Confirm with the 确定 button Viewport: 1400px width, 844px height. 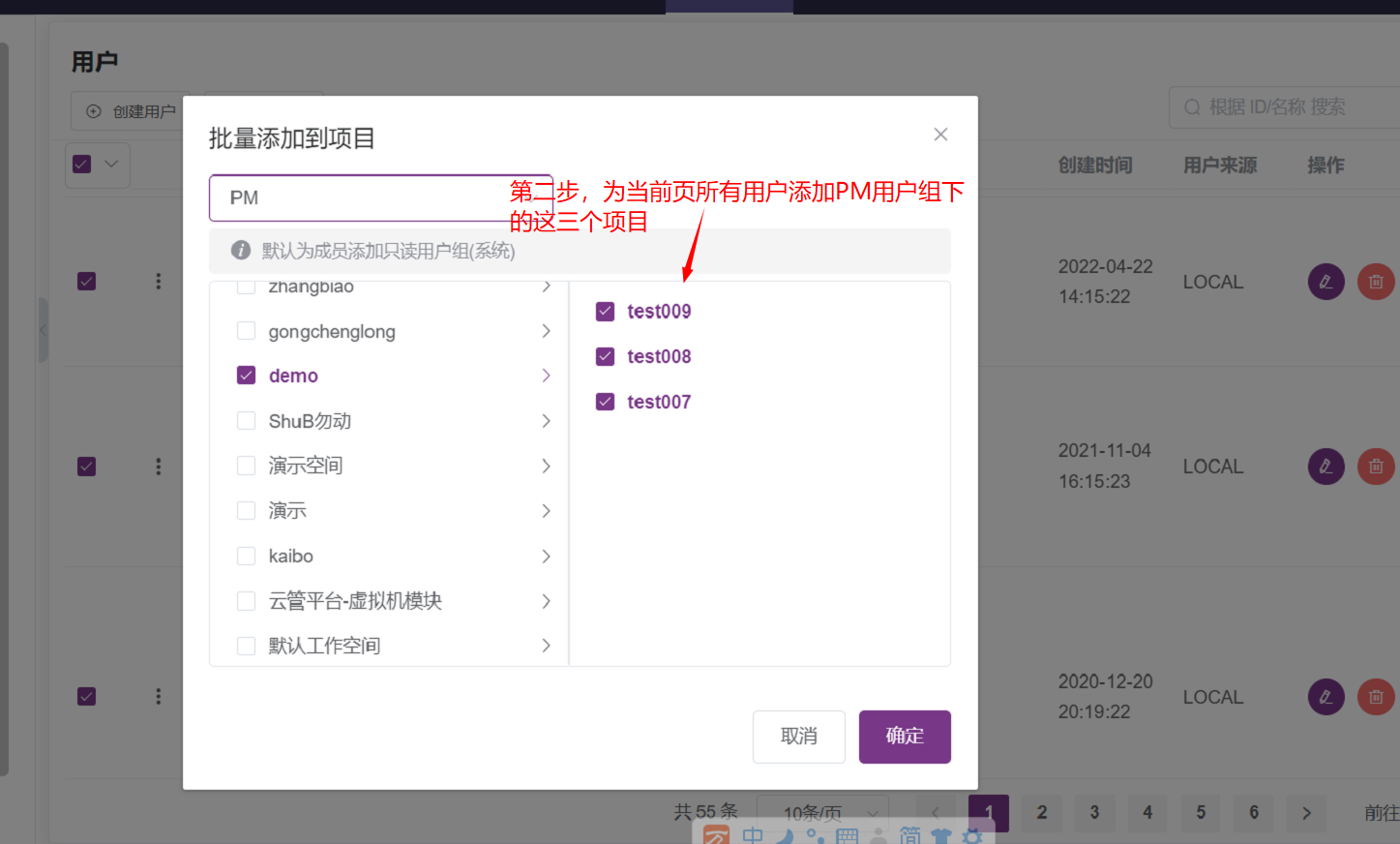click(x=905, y=737)
